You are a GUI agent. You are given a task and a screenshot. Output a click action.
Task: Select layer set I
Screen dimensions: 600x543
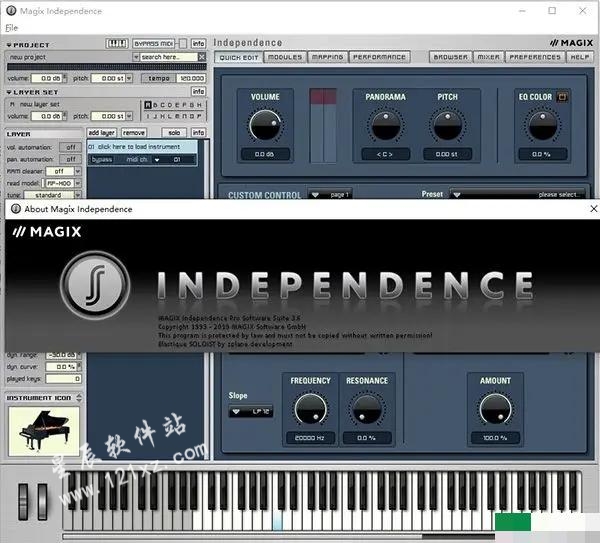[x=148, y=116]
